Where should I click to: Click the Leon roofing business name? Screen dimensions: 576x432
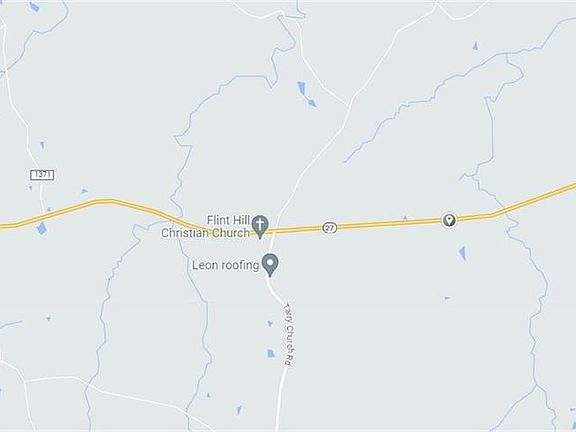pyautogui.click(x=226, y=265)
